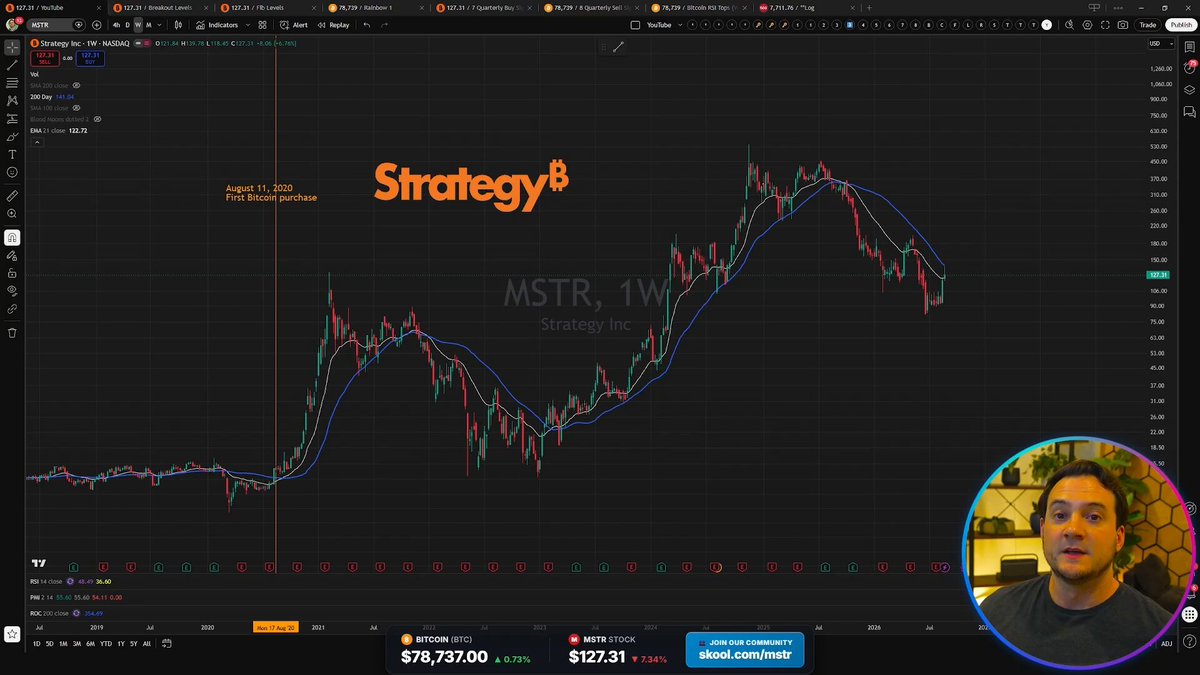Select the brush drawing tool
Screen dimensions: 1200x675
12,136
